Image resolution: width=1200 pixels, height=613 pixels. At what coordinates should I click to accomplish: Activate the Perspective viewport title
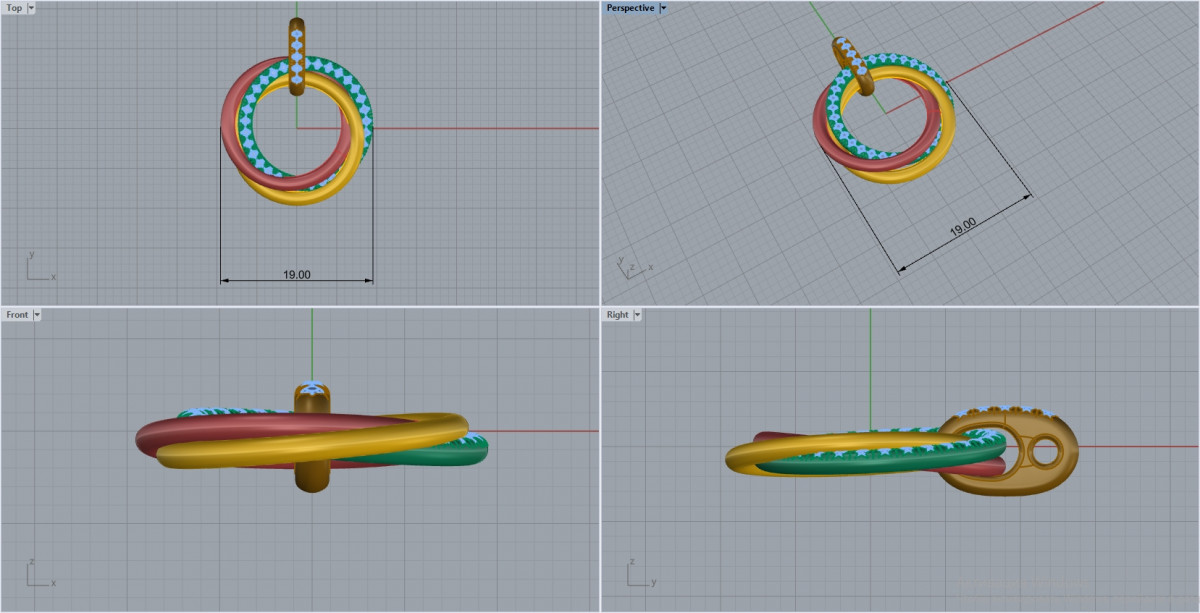pyautogui.click(x=630, y=8)
